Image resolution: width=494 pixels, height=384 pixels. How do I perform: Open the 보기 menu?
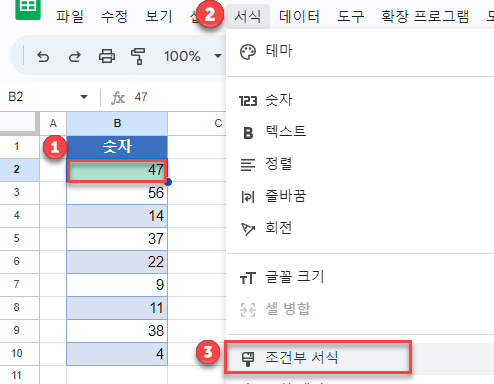coord(159,16)
